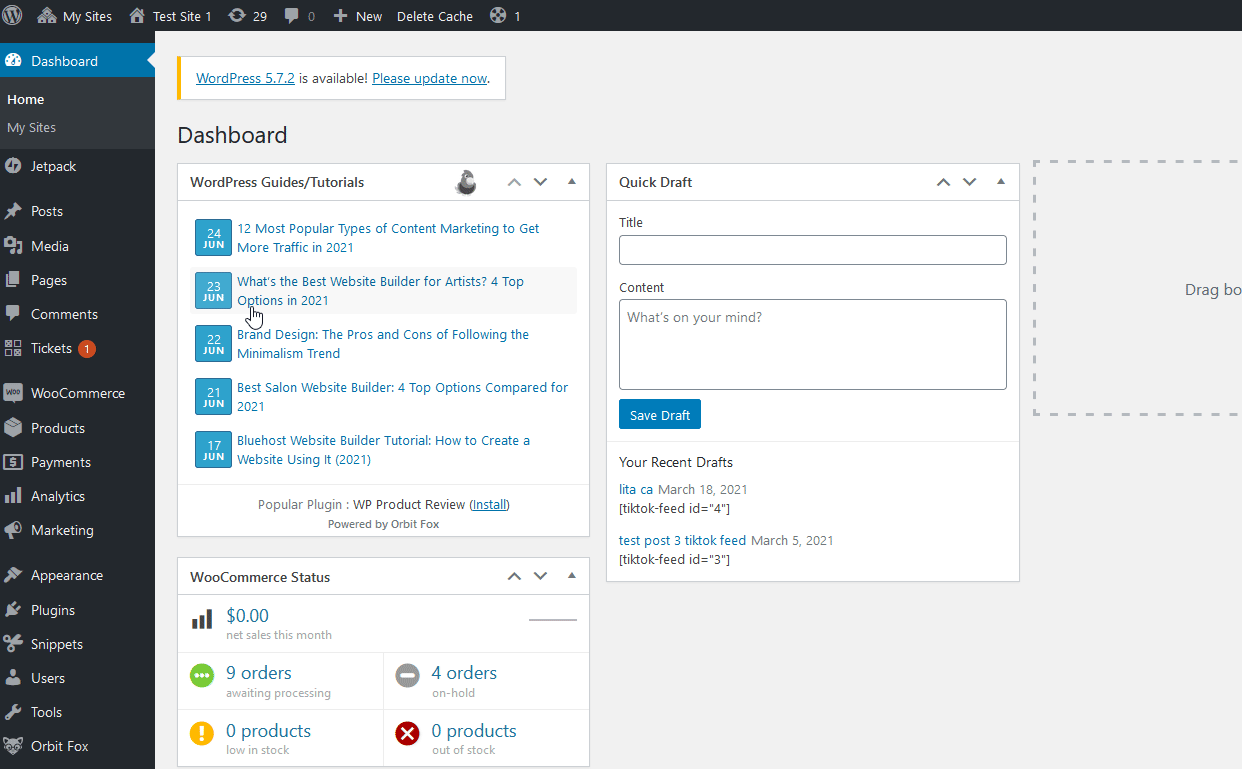Open Users from the sidebar

pyautogui.click(x=77, y=678)
